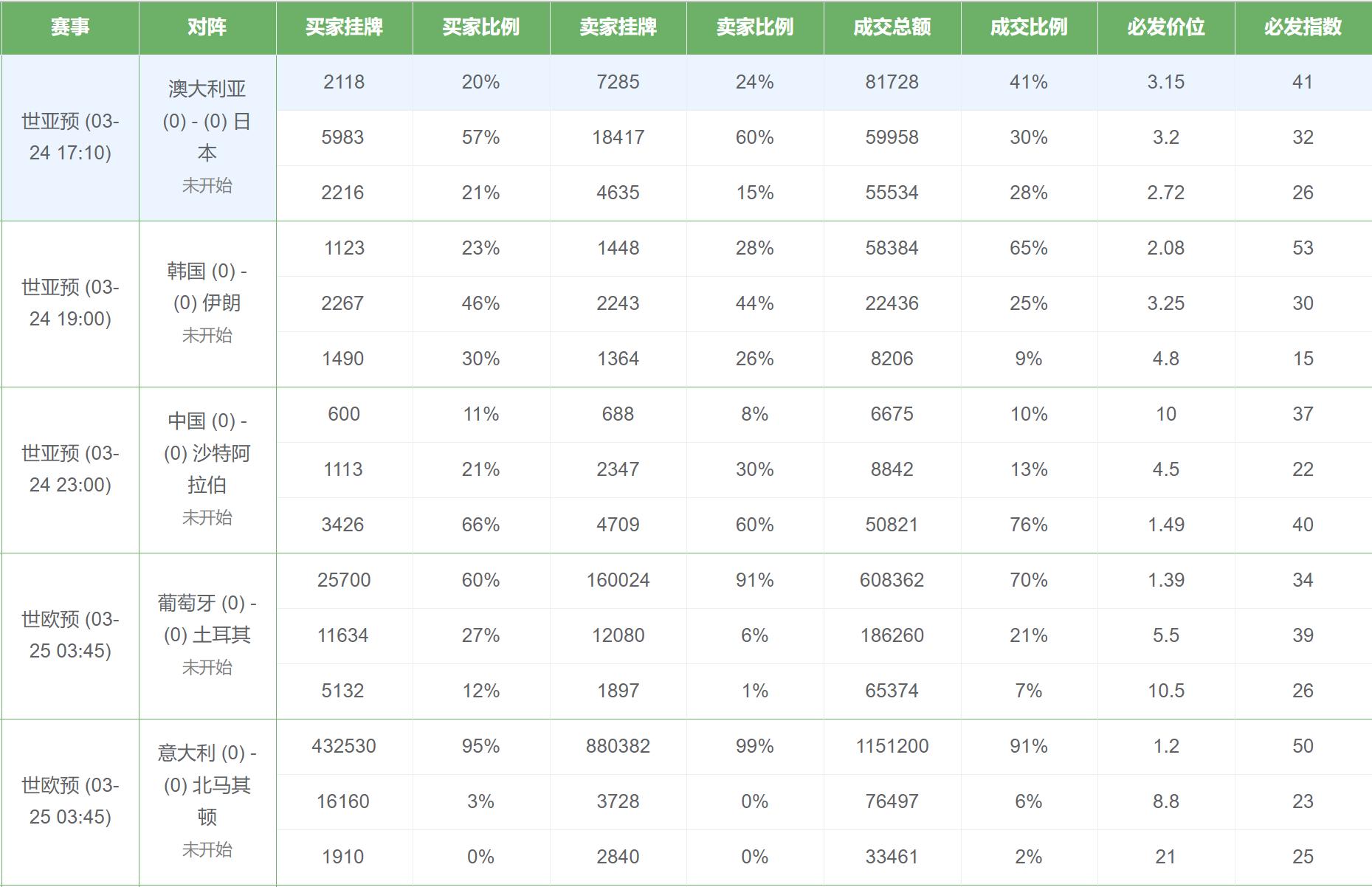1372x887 pixels.
Task: Sort by the 成交总额 column
Action: [x=893, y=28]
